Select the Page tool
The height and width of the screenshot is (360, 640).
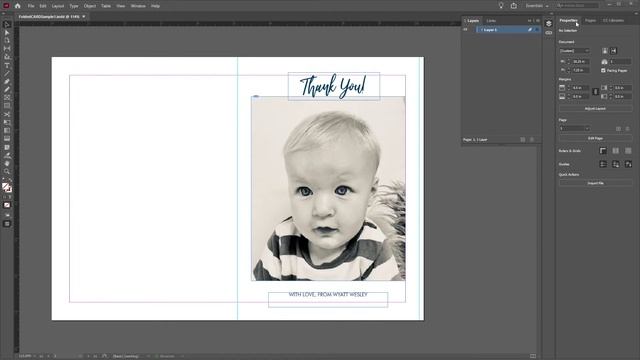pos(7,41)
